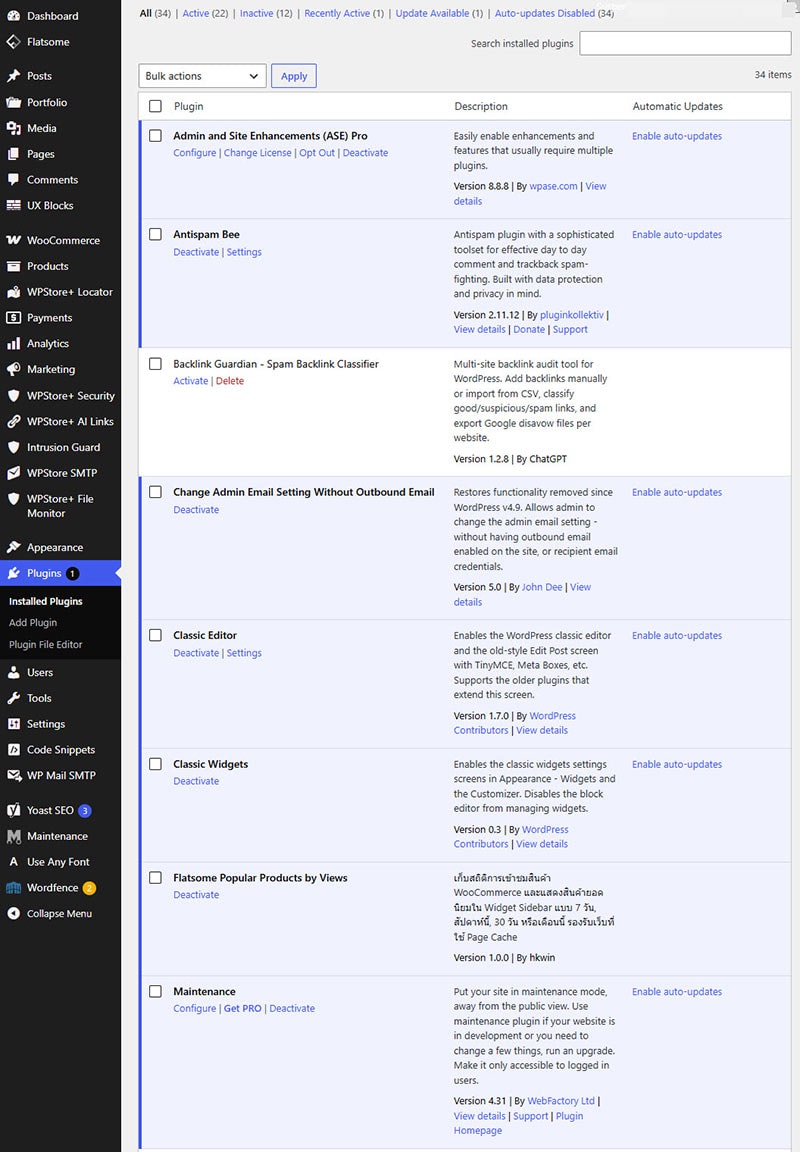The width and height of the screenshot is (800, 1152).
Task: Open the Plugin File Editor submenu item
Action: (x=46, y=644)
